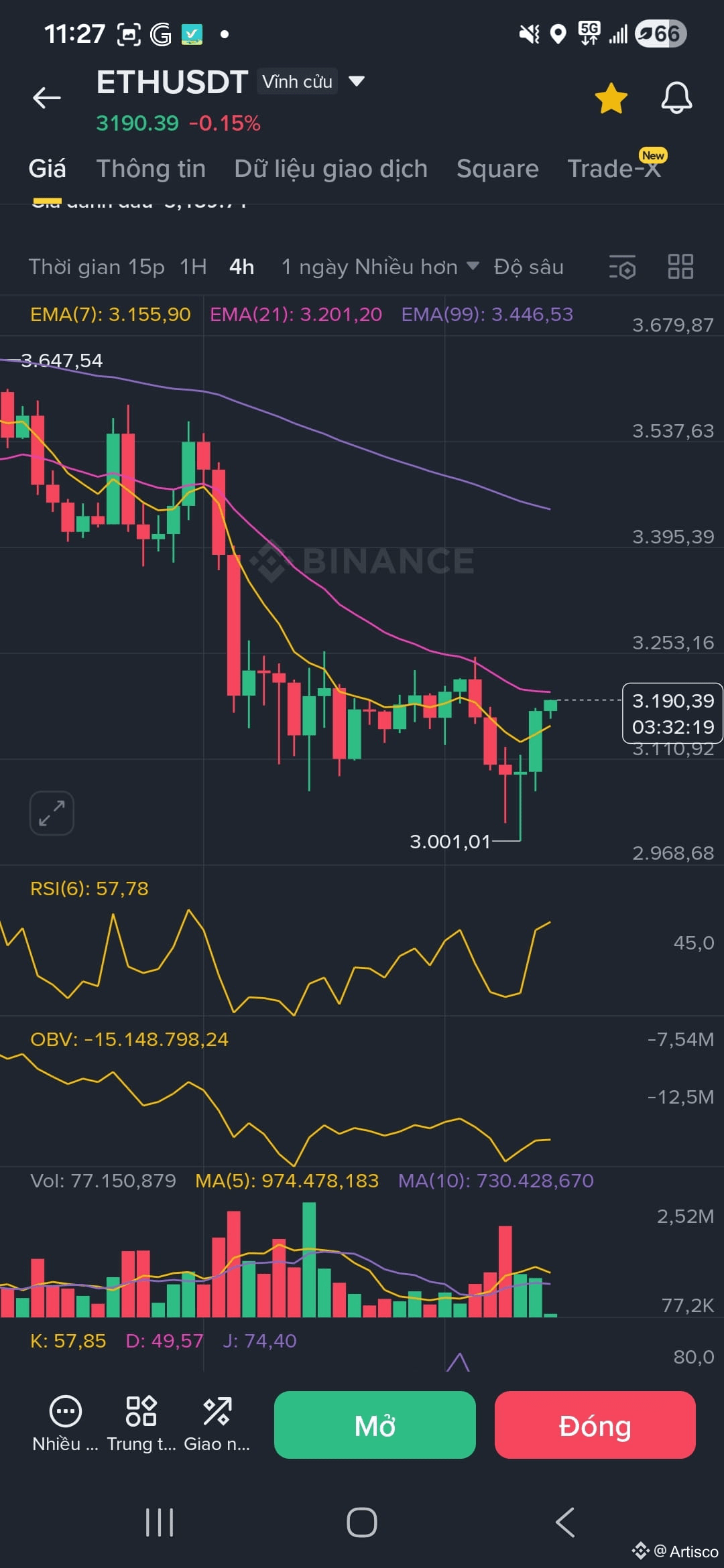Screen dimensions: 724x1568
Task: Tap the ETHUSDT pair title
Action: 172,82
